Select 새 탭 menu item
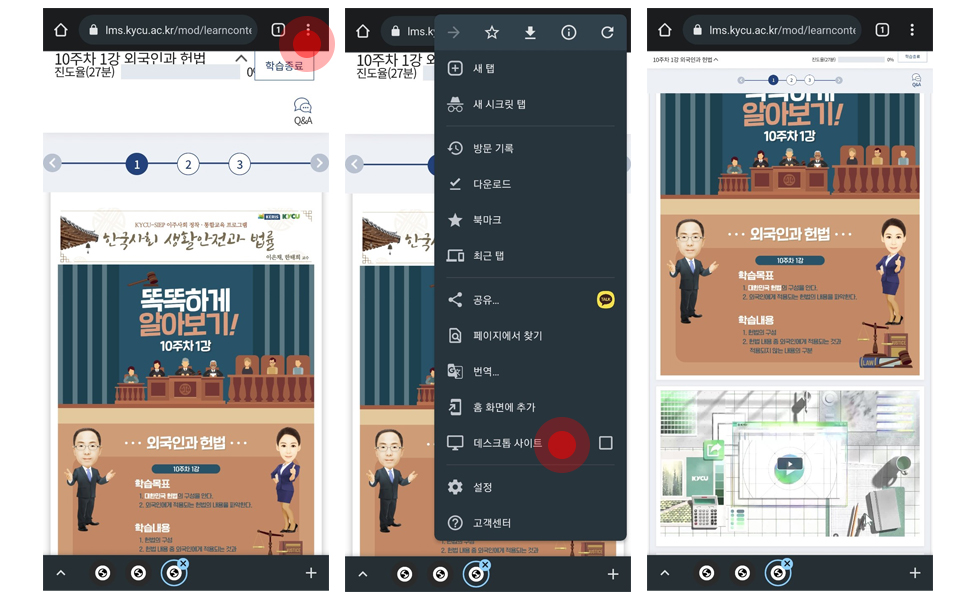This screenshot has width=976, height=600. pyautogui.click(x=530, y=68)
